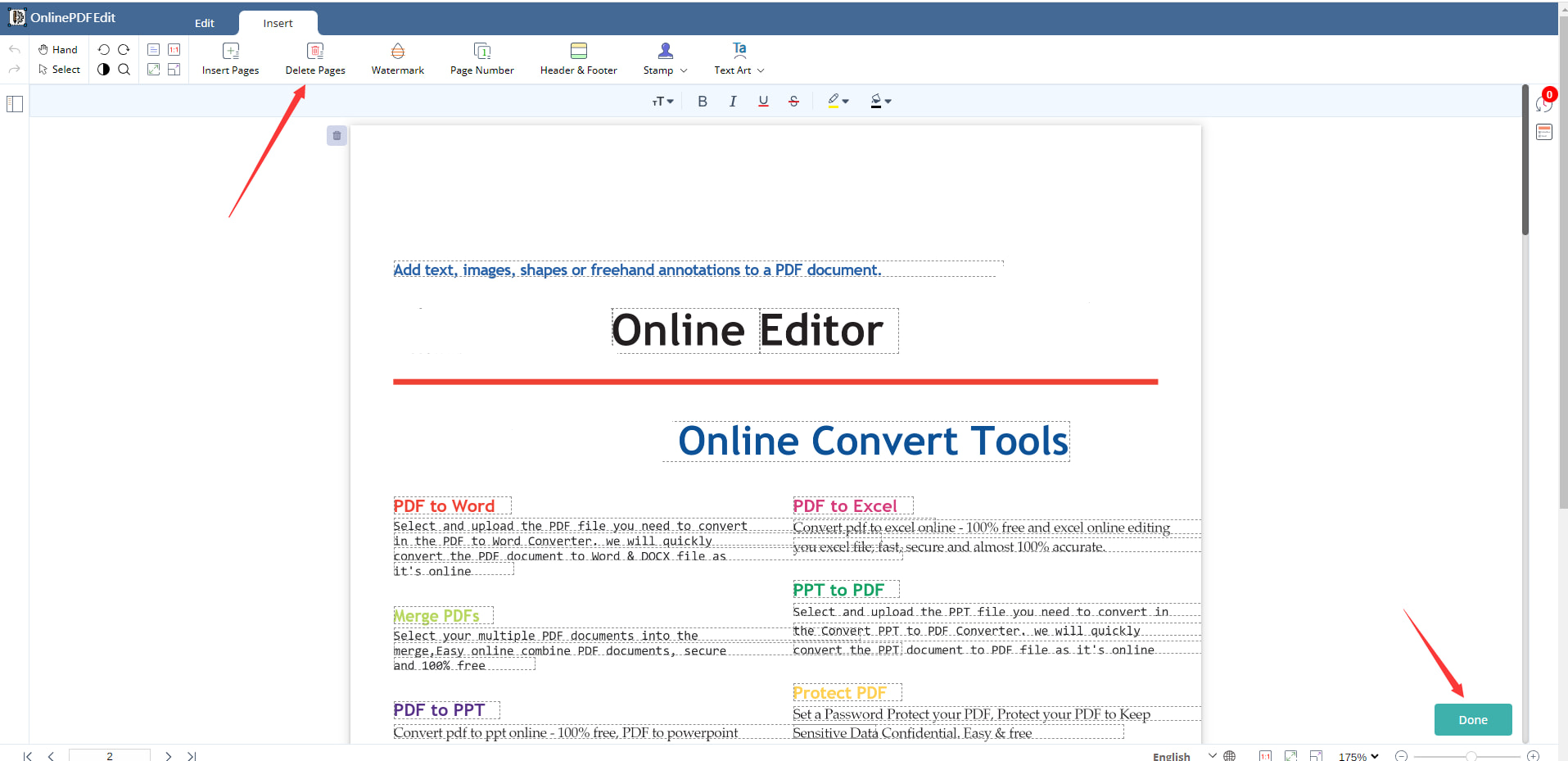Image resolution: width=1568 pixels, height=761 pixels.
Task: Switch to the Edit tab
Action: click(x=205, y=23)
